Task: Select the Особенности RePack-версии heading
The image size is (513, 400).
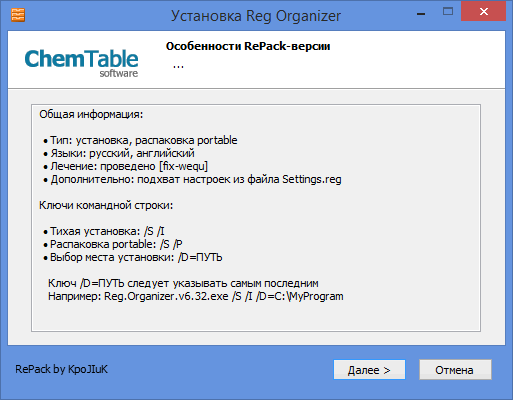Action: point(248,46)
